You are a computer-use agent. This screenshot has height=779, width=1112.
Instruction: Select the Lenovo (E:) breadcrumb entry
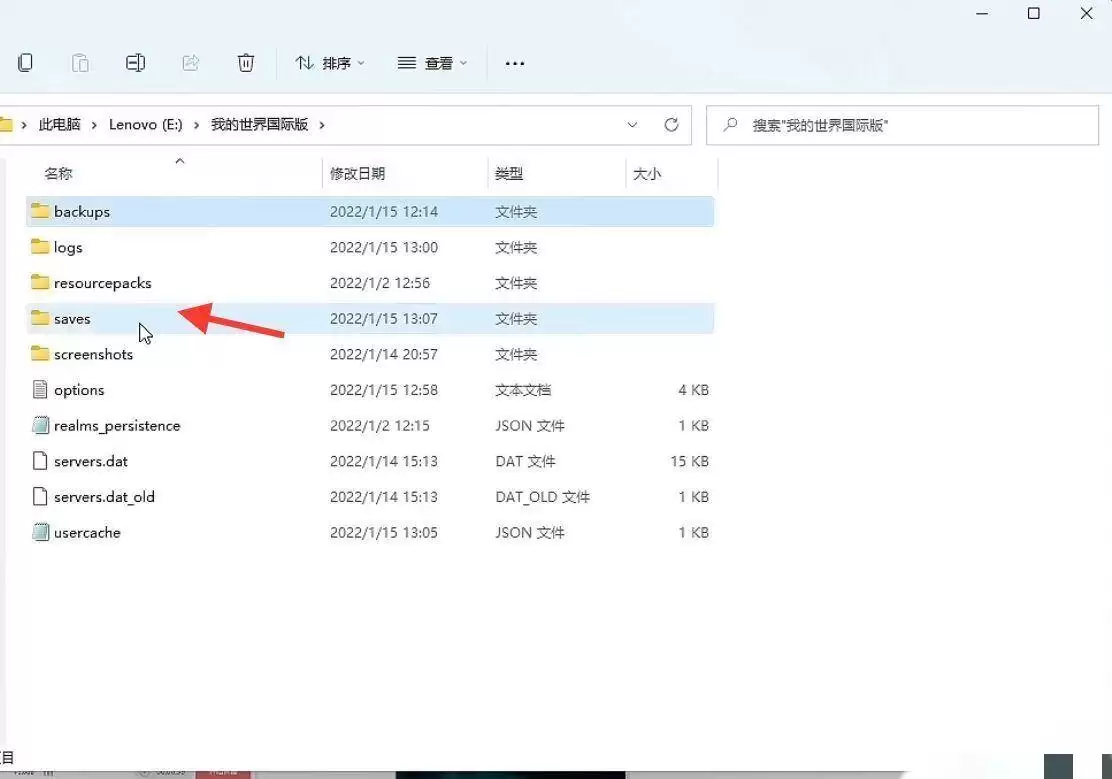coord(146,124)
